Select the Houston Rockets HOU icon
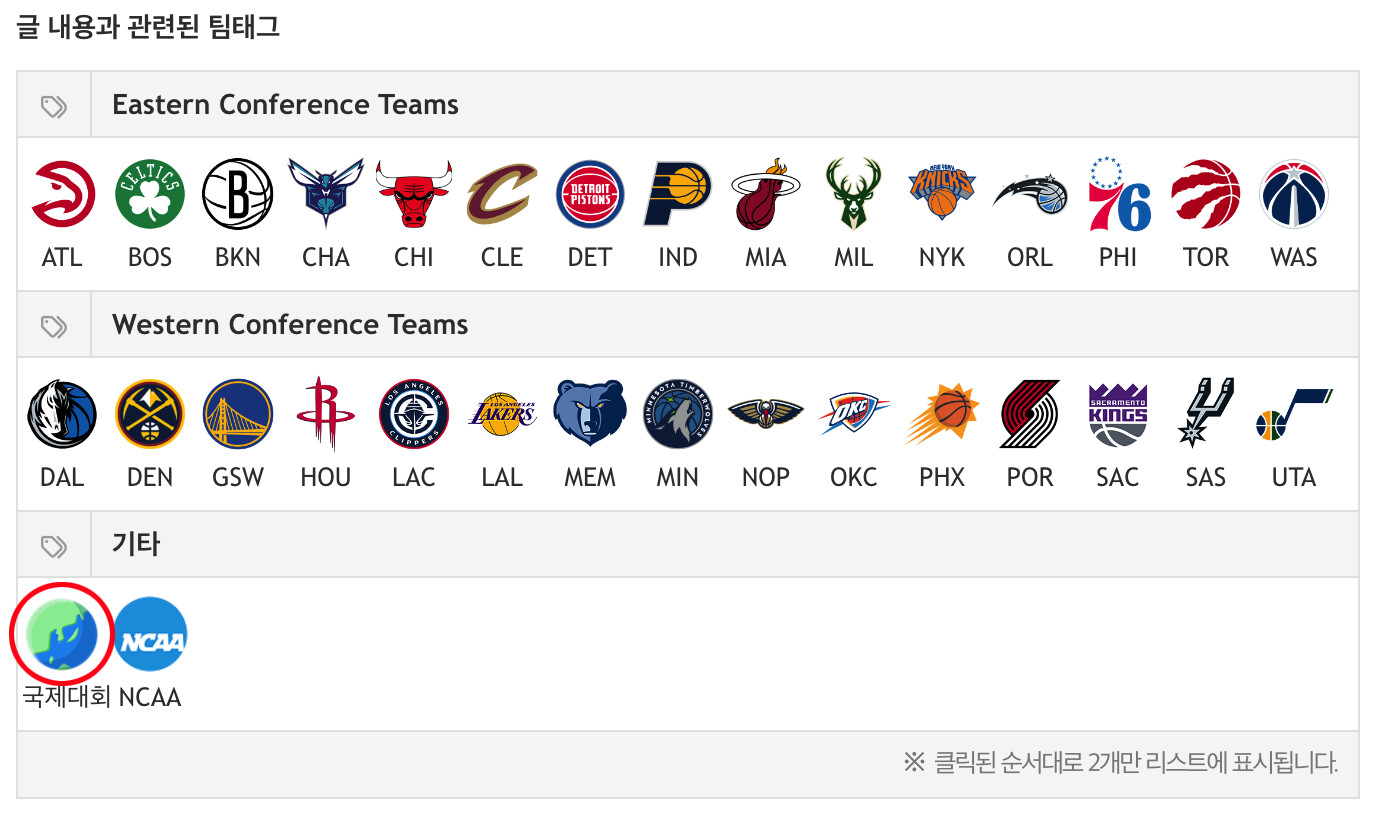The image size is (1378, 820). click(326, 414)
